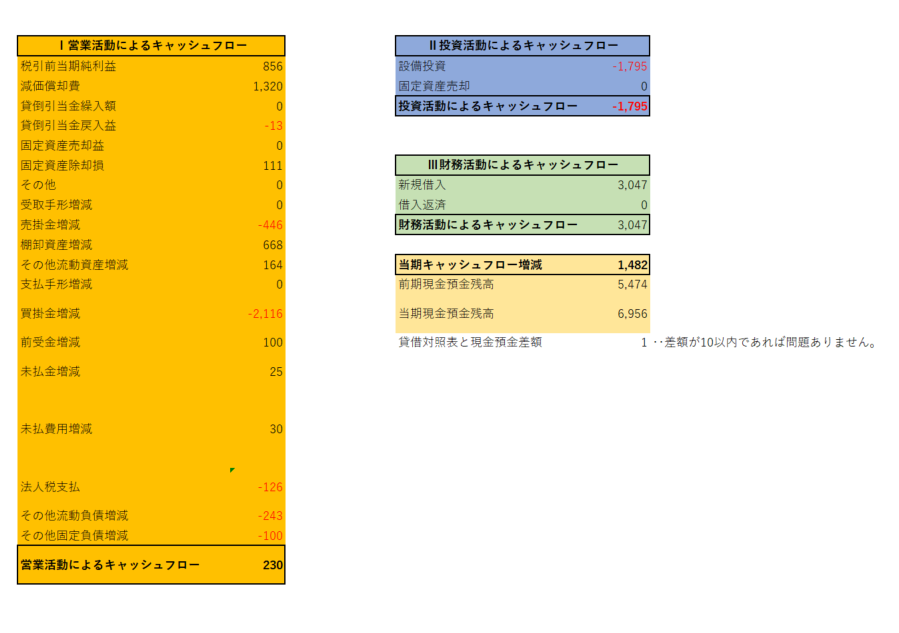899x633 pixels.
Task: Select the 設備投資 label cell
Action: click(x=422, y=66)
